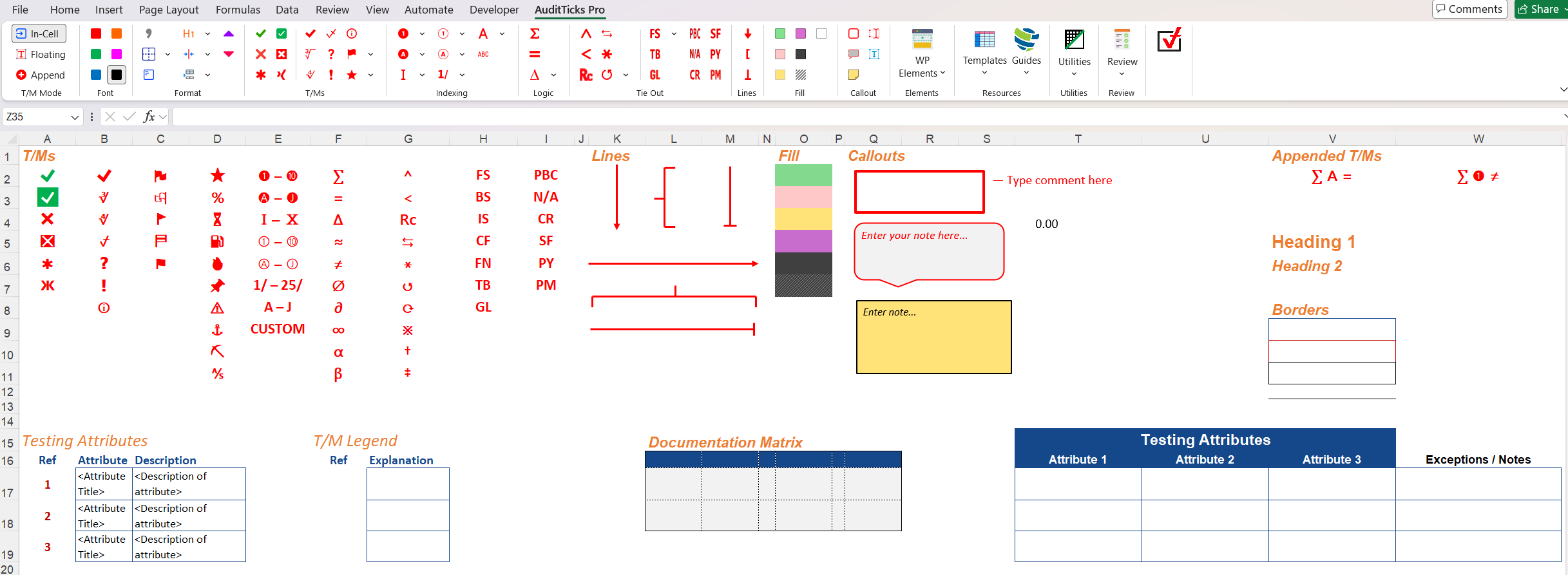Click 'Heading 1' sample text cell
The height and width of the screenshot is (575, 1568).
(x=1314, y=242)
